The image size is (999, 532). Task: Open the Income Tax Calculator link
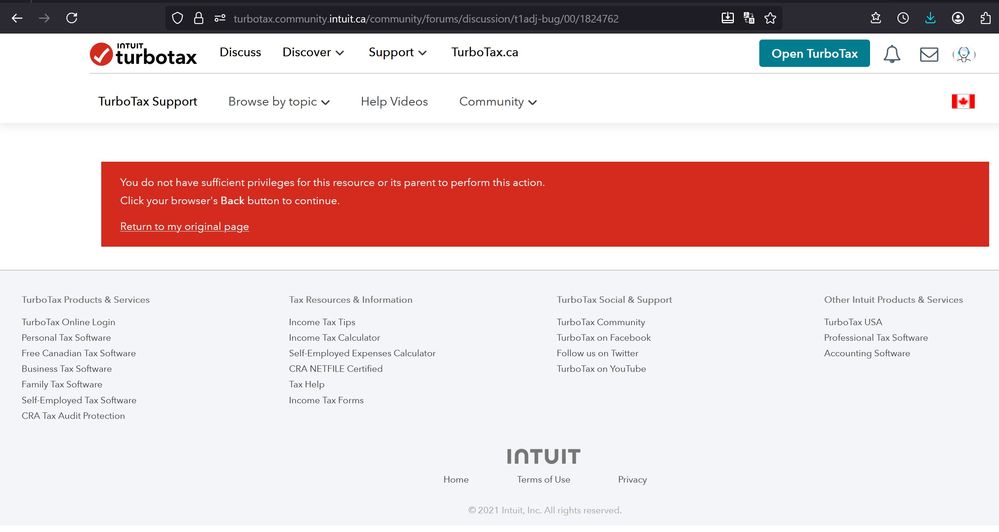[x=334, y=338]
